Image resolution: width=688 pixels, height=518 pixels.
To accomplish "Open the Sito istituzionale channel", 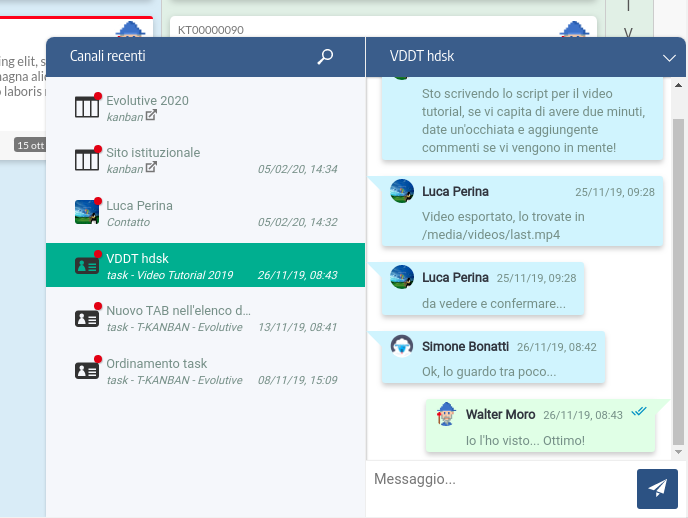I will (153, 153).
